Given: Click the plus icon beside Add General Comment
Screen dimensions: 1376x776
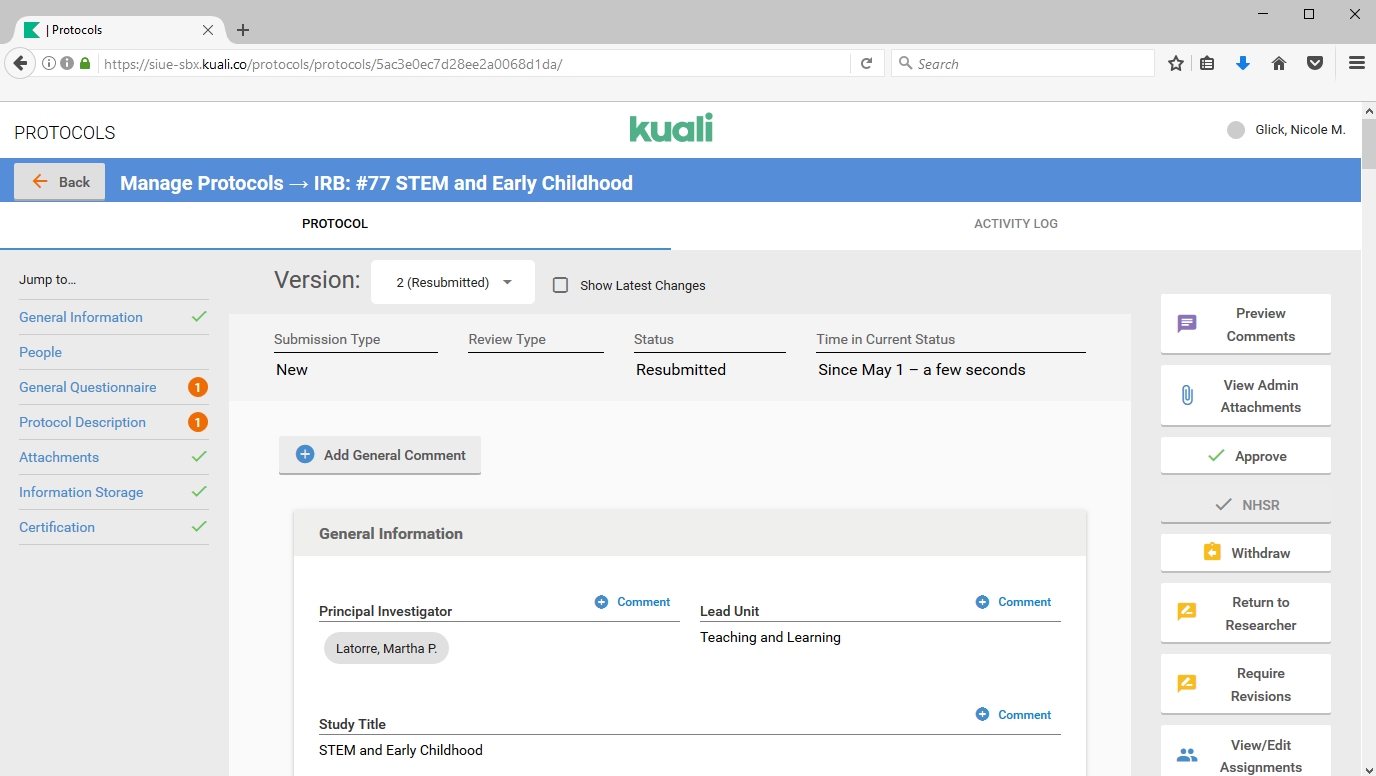Looking at the screenshot, I should pyautogui.click(x=305, y=455).
